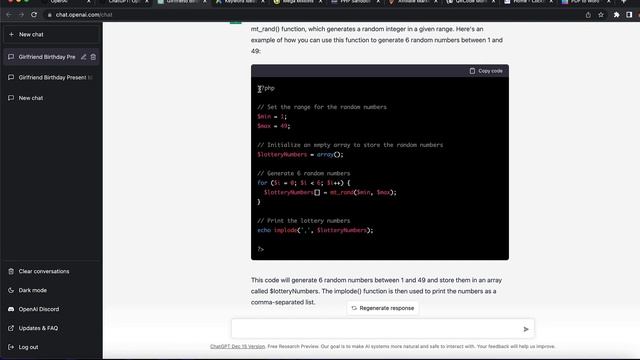The image size is (640, 360).
Task: Click the moon icon beside Dark mode
Action: [x=11, y=290]
